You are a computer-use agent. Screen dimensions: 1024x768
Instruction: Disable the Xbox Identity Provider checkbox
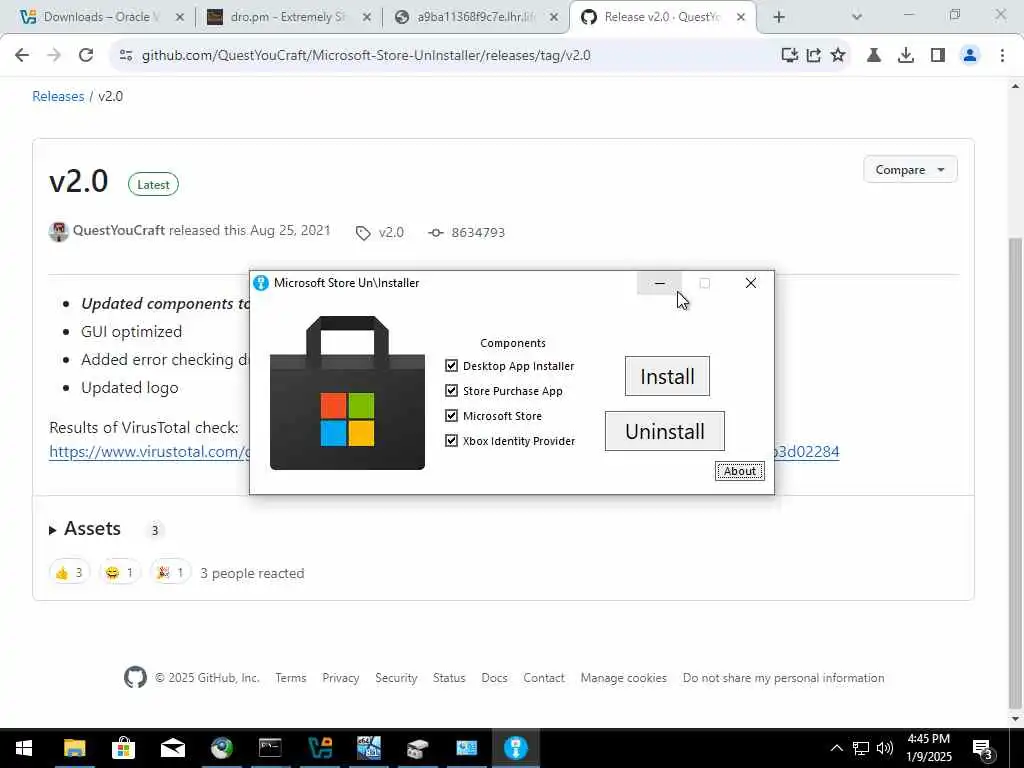[451, 440]
